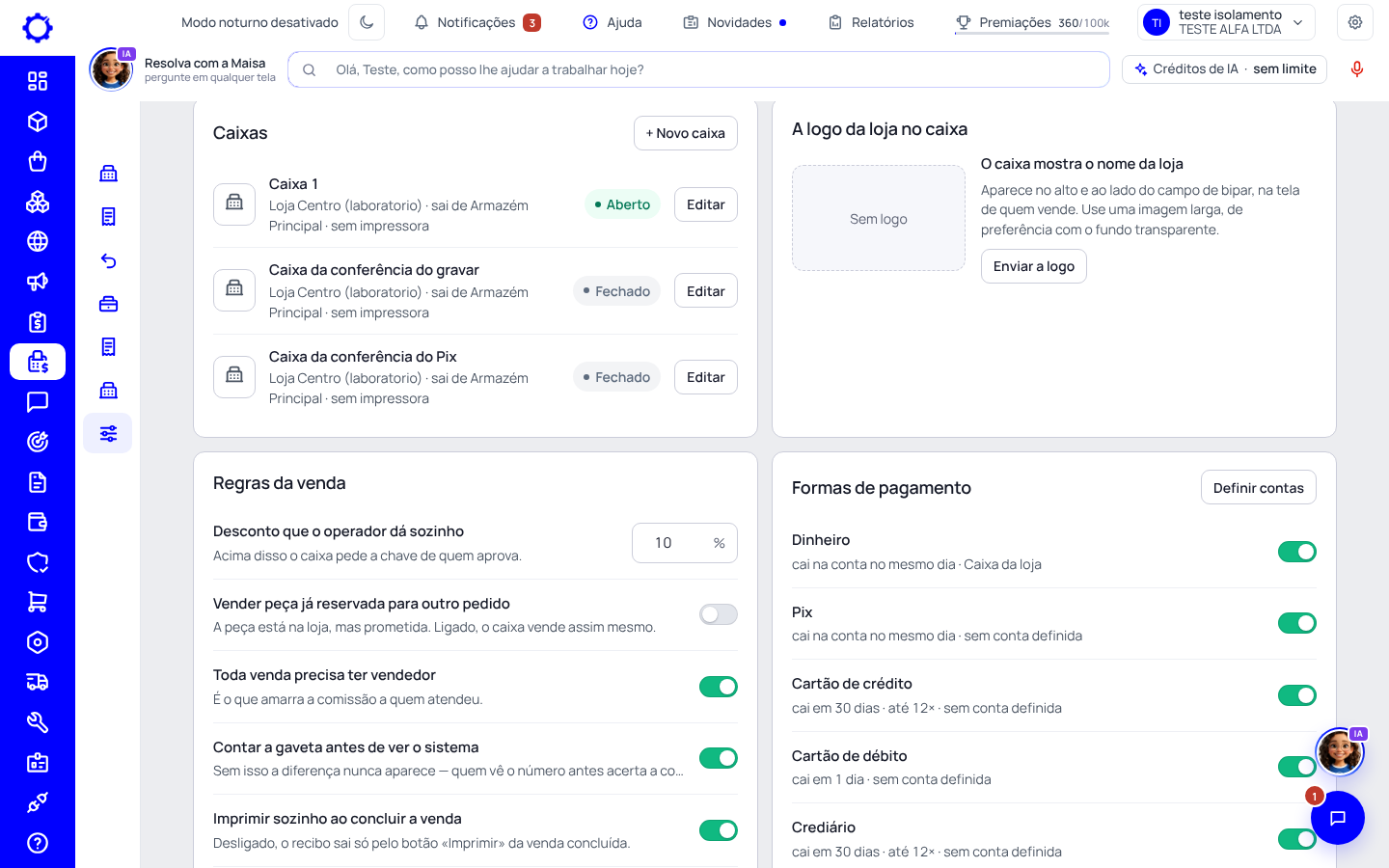1389x868 pixels.
Task: Disable the Pix payment method
Action: 1297,623
